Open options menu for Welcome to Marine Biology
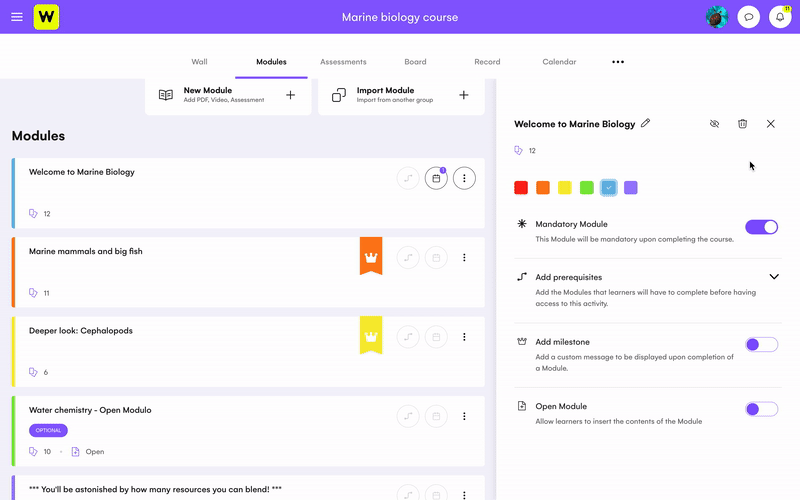 tap(464, 179)
